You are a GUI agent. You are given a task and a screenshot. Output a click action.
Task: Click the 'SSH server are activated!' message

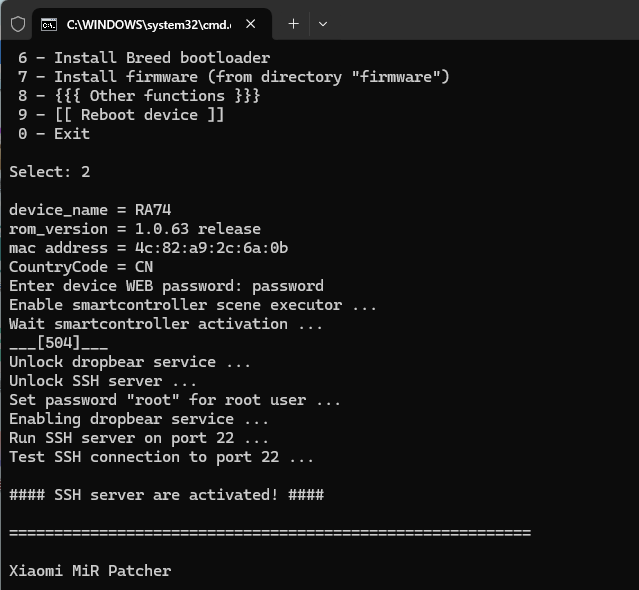(x=166, y=495)
